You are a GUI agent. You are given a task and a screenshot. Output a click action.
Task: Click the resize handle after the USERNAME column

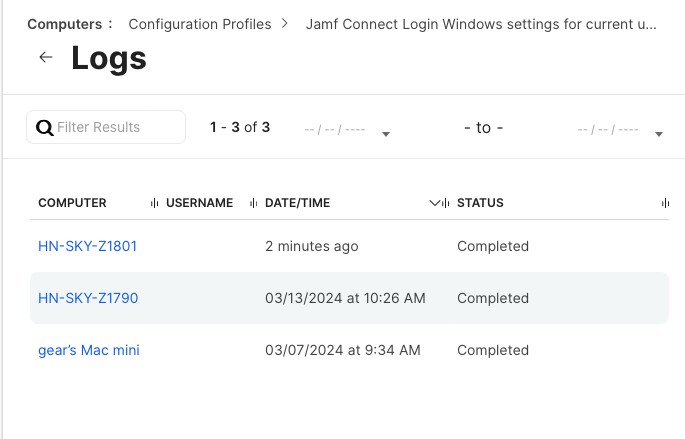click(x=253, y=203)
